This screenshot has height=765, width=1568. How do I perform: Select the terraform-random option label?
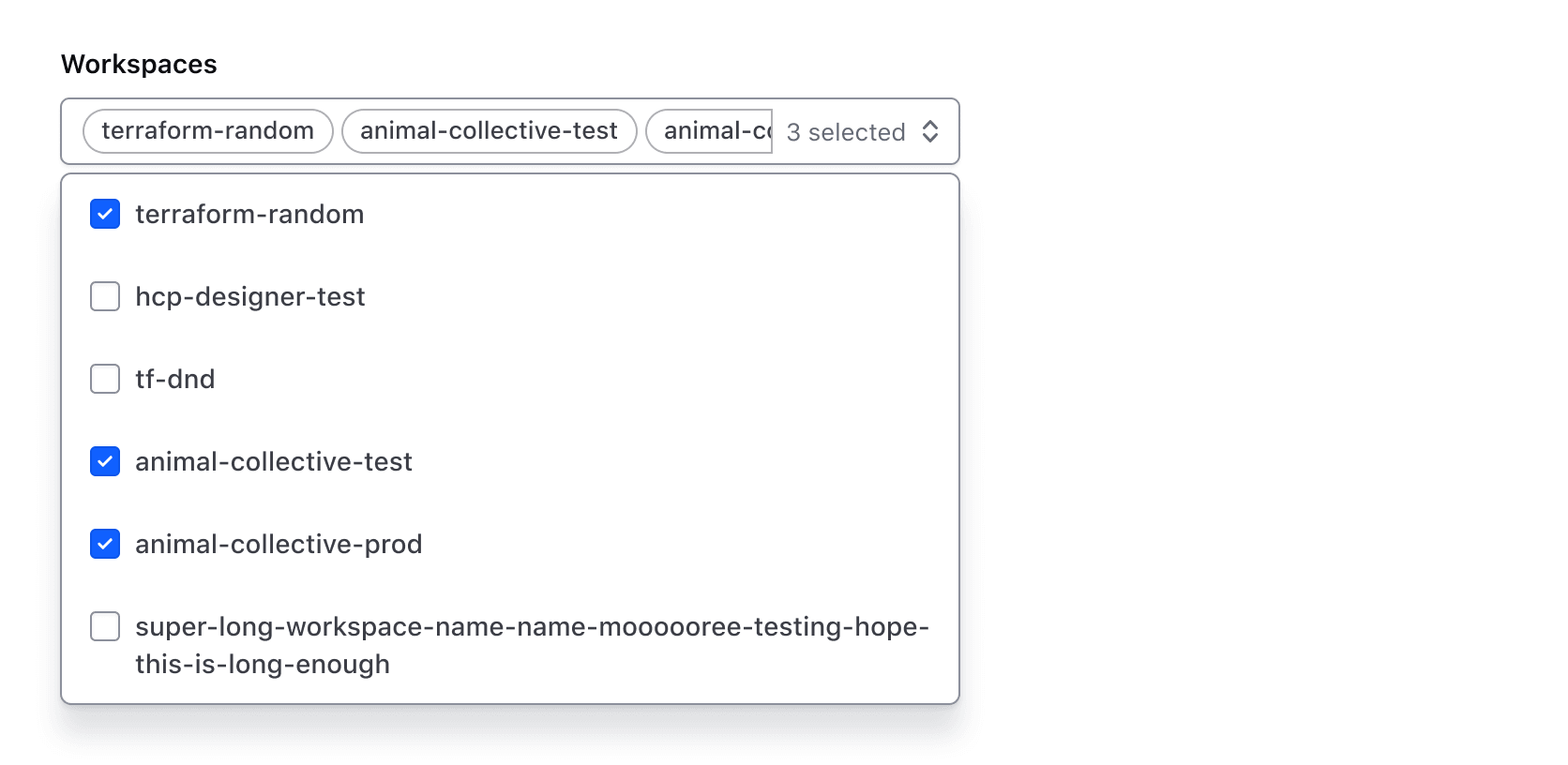pyautogui.click(x=249, y=214)
